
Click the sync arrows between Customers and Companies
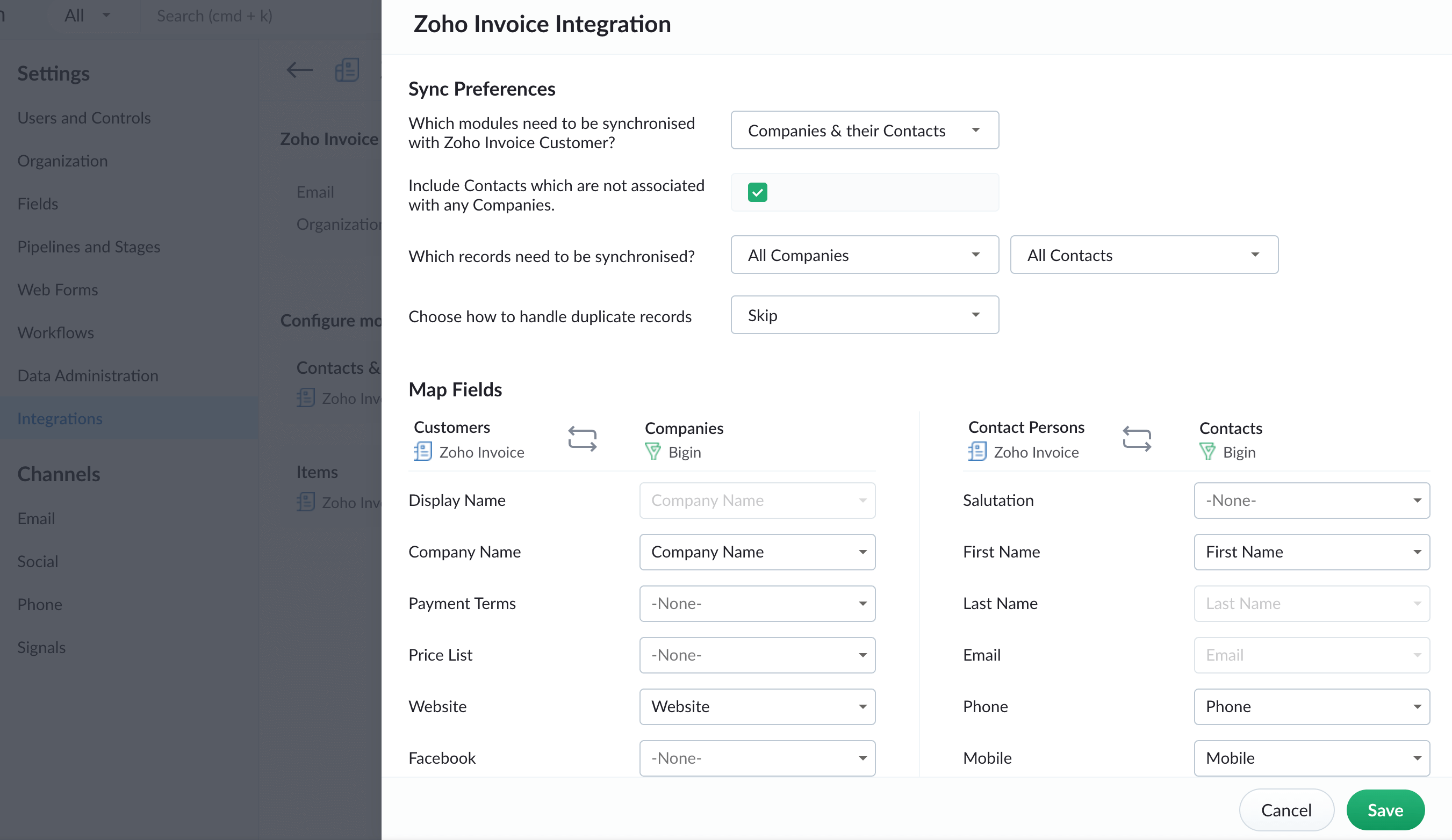point(582,439)
